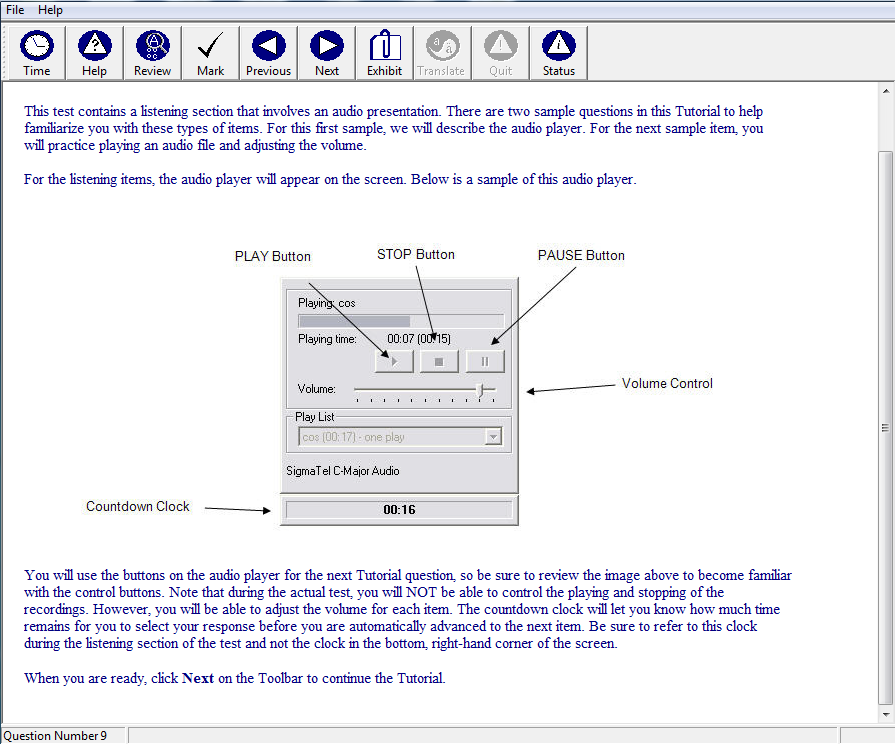Screen dimensions: 895x744
Task: Expand the Play List dropdown arrow
Action: pyautogui.click(x=493, y=437)
